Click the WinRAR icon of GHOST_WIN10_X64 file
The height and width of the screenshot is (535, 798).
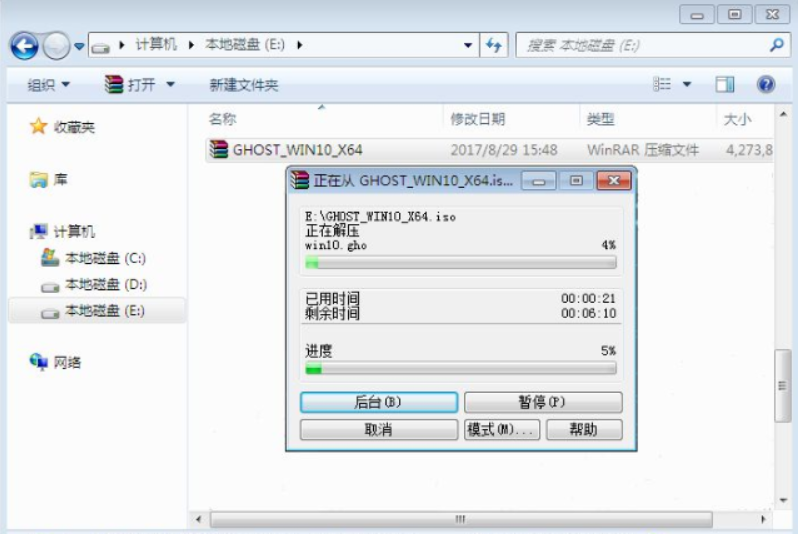click(x=219, y=150)
